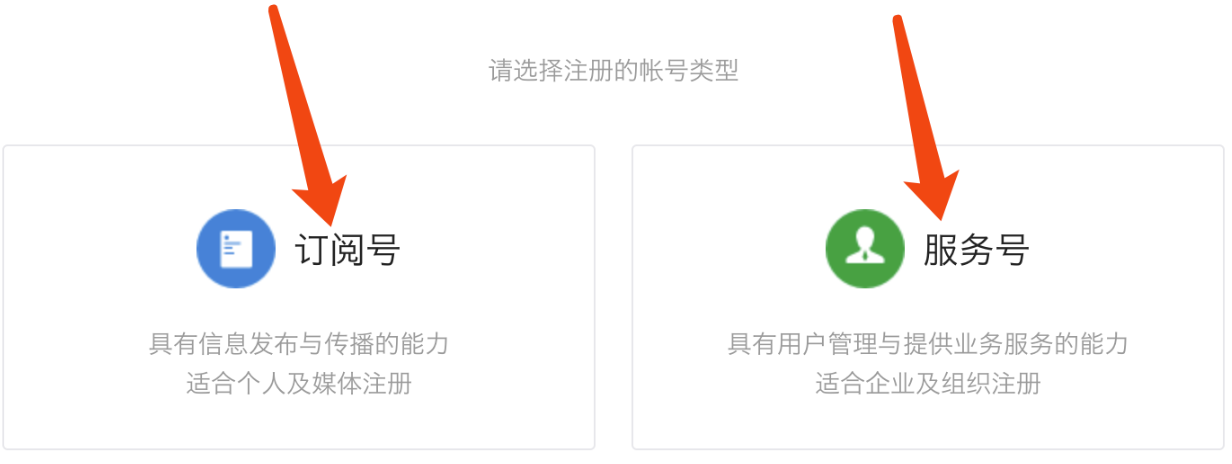Click the blue 订阅号 document icon
The image size is (1232, 464).
[236, 249]
